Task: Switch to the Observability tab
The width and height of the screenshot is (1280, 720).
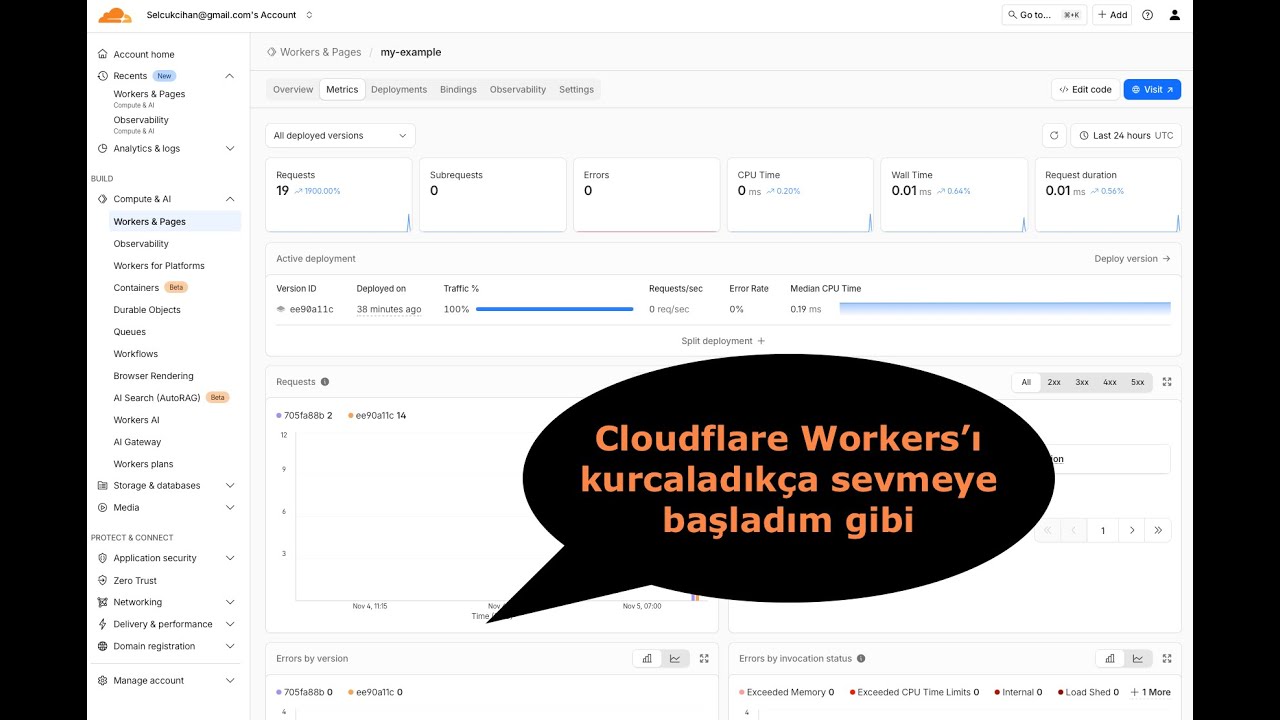Action: (518, 89)
